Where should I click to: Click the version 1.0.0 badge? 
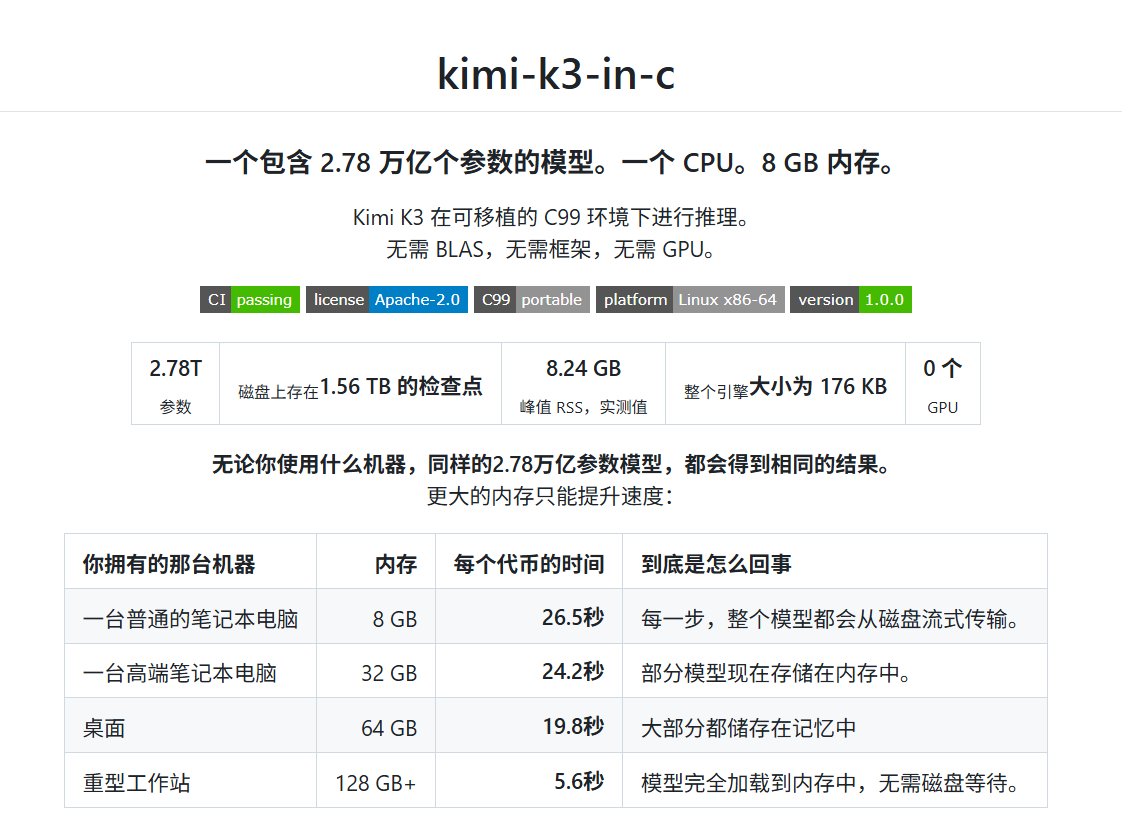[x=851, y=300]
